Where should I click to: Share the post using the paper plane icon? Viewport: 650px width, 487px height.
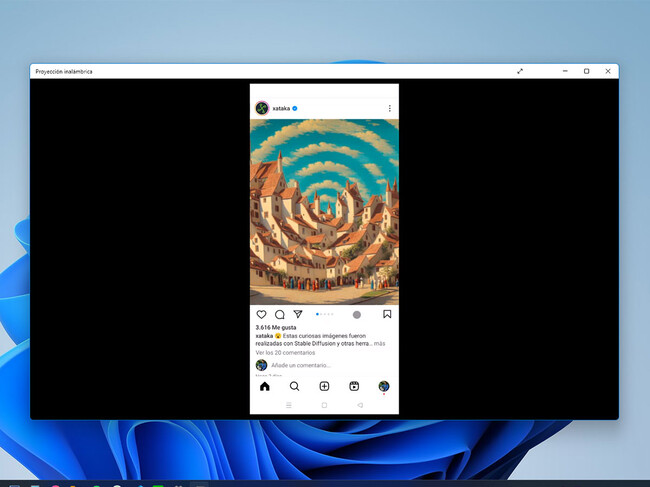point(298,314)
